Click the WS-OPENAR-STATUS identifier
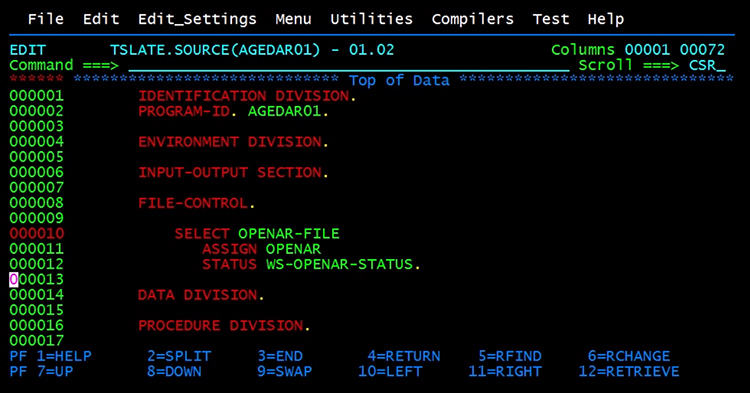The height and width of the screenshot is (393, 750). pos(340,264)
